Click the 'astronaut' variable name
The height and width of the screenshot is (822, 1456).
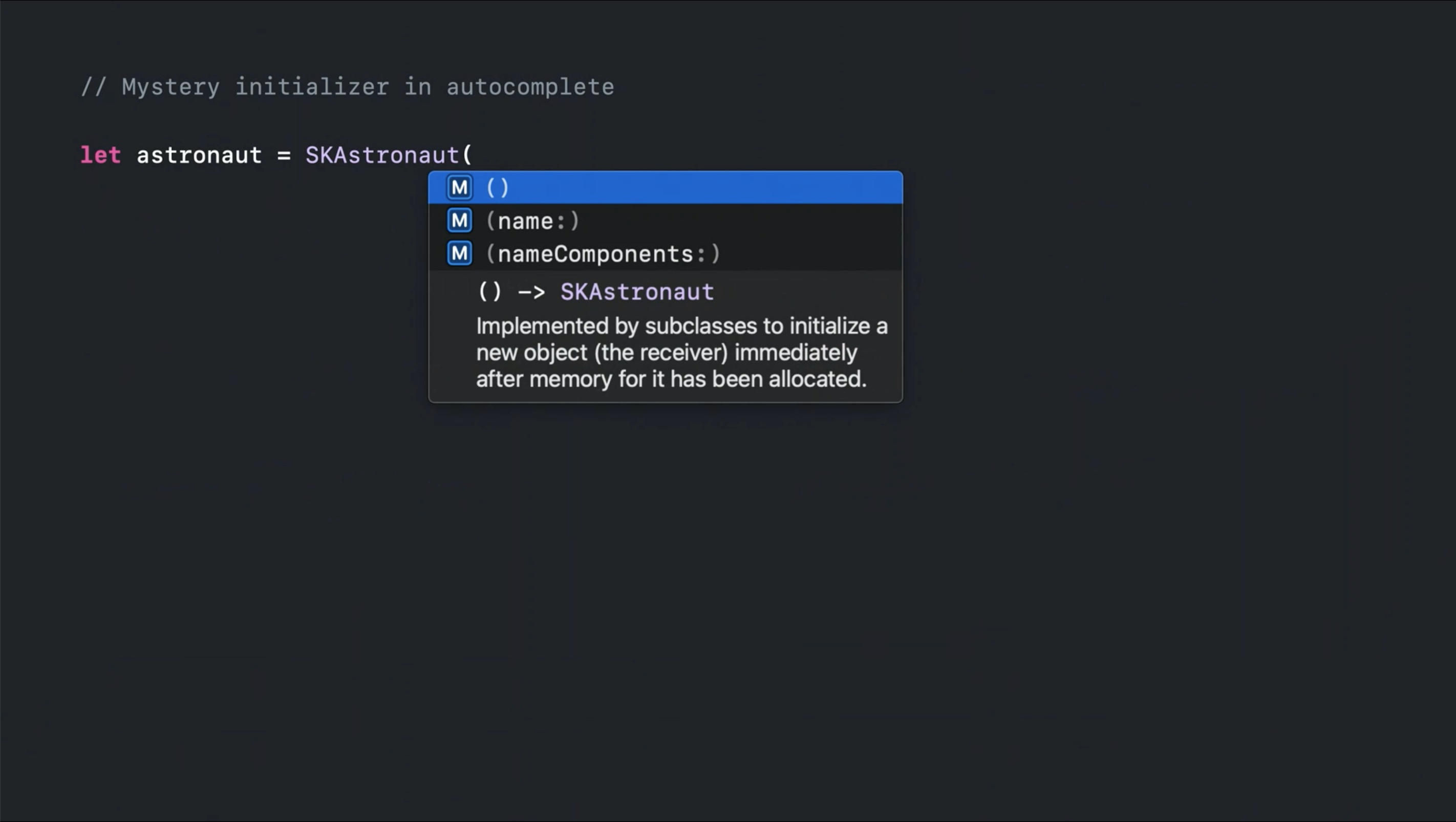[x=199, y=156]
